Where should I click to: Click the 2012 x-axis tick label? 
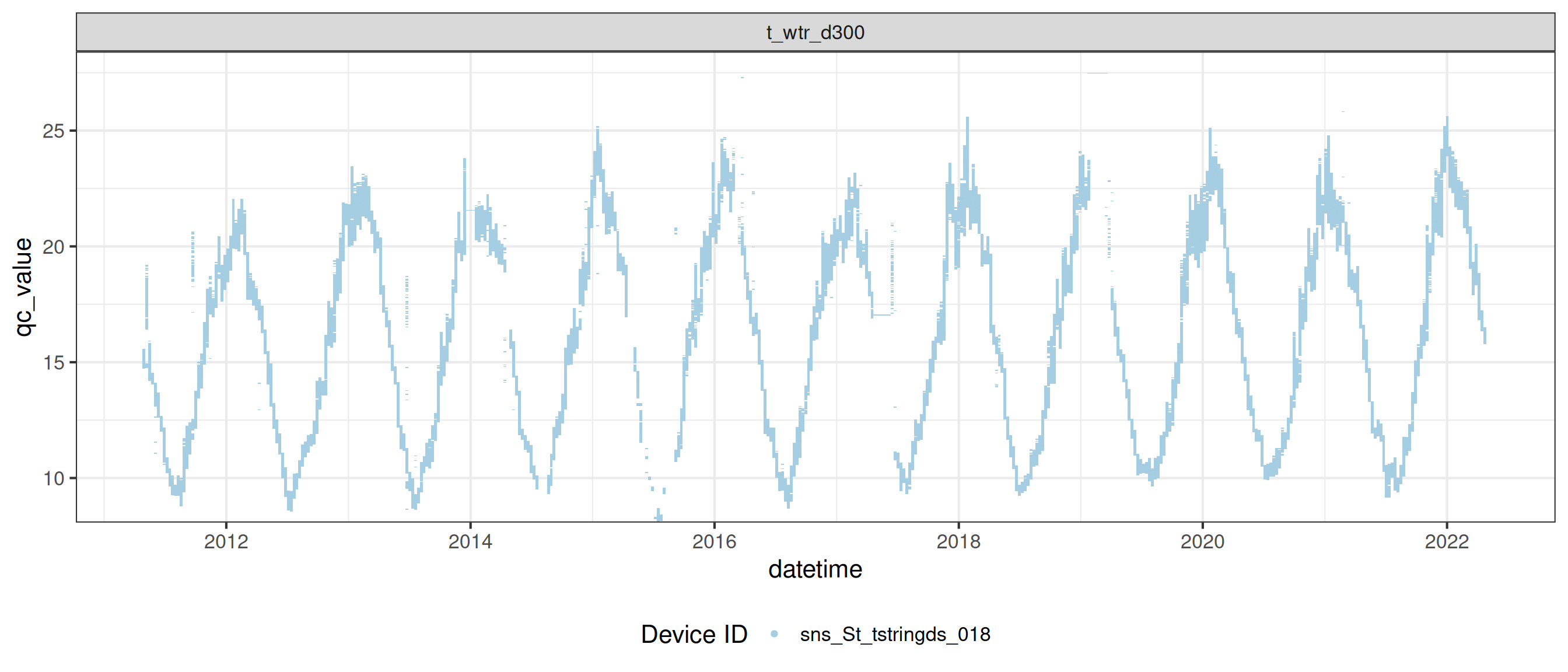pyautogui.click(x=226, y=541)
